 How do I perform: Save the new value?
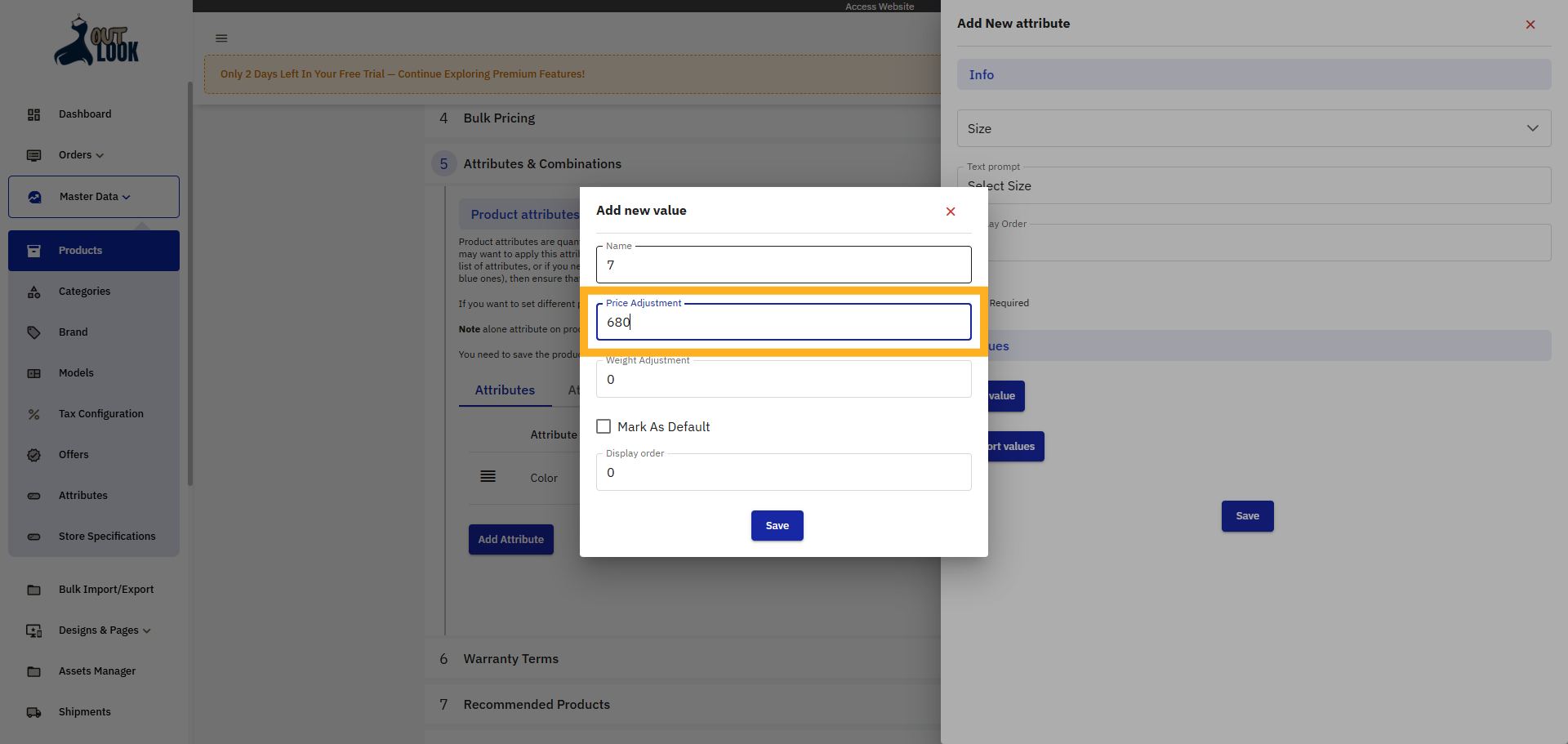[x=777, y=525]
